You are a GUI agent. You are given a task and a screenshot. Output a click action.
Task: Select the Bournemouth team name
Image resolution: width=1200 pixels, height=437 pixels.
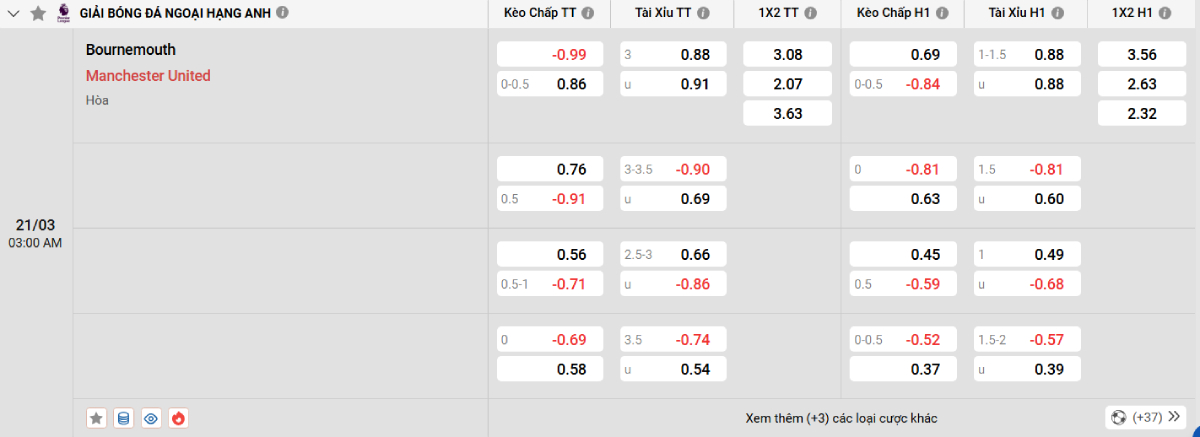point(131,50)
